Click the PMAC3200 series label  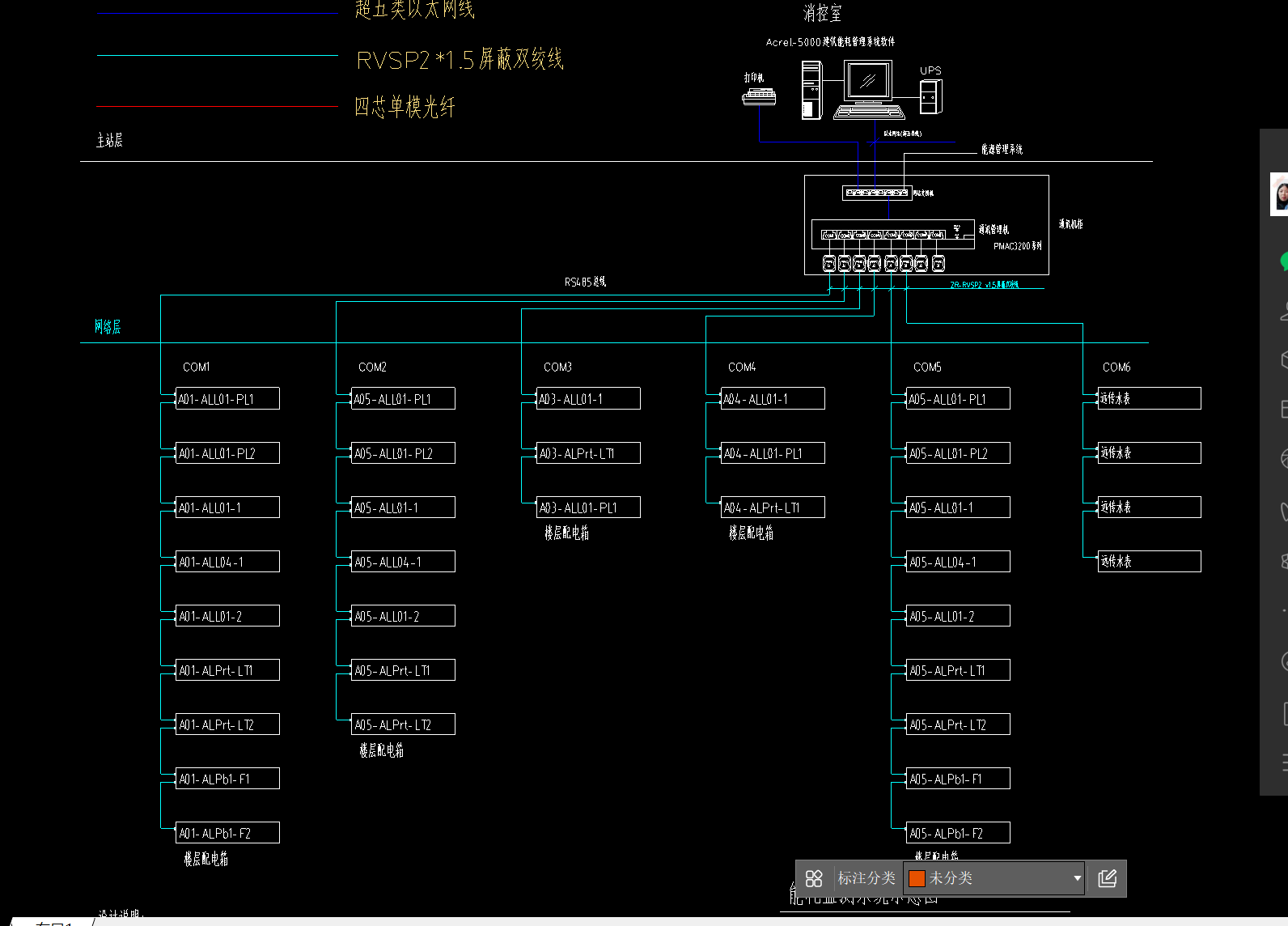1018,246
